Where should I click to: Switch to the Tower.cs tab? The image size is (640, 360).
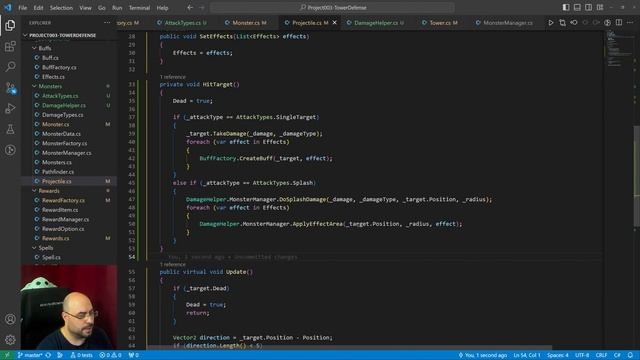[440, 23]
